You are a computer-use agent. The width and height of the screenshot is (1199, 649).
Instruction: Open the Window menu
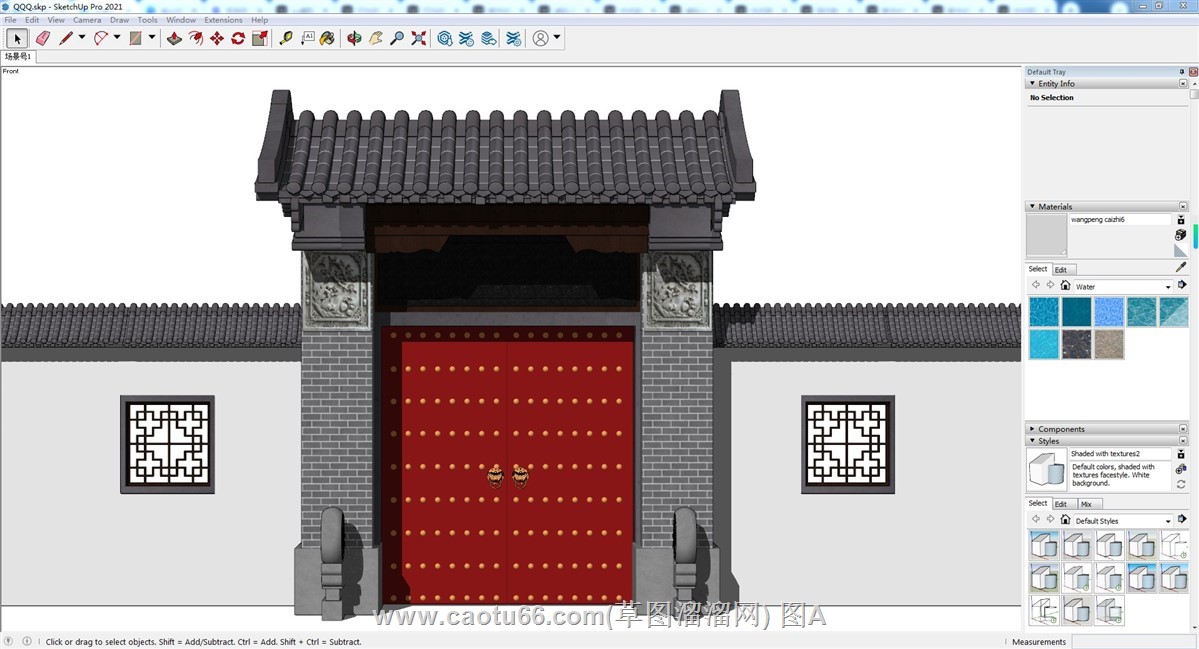point(181,20)
